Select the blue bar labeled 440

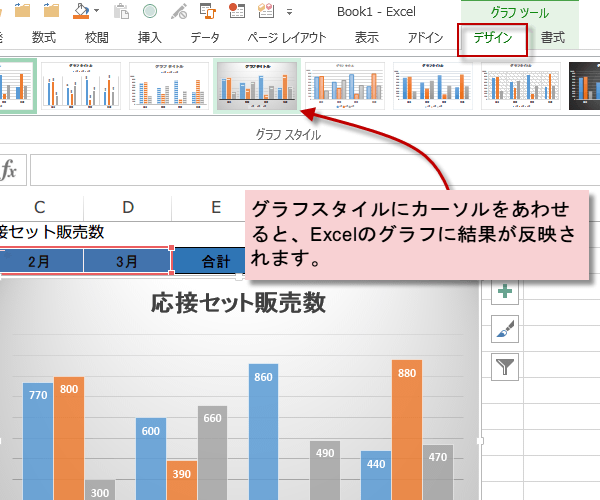[376, 476]
